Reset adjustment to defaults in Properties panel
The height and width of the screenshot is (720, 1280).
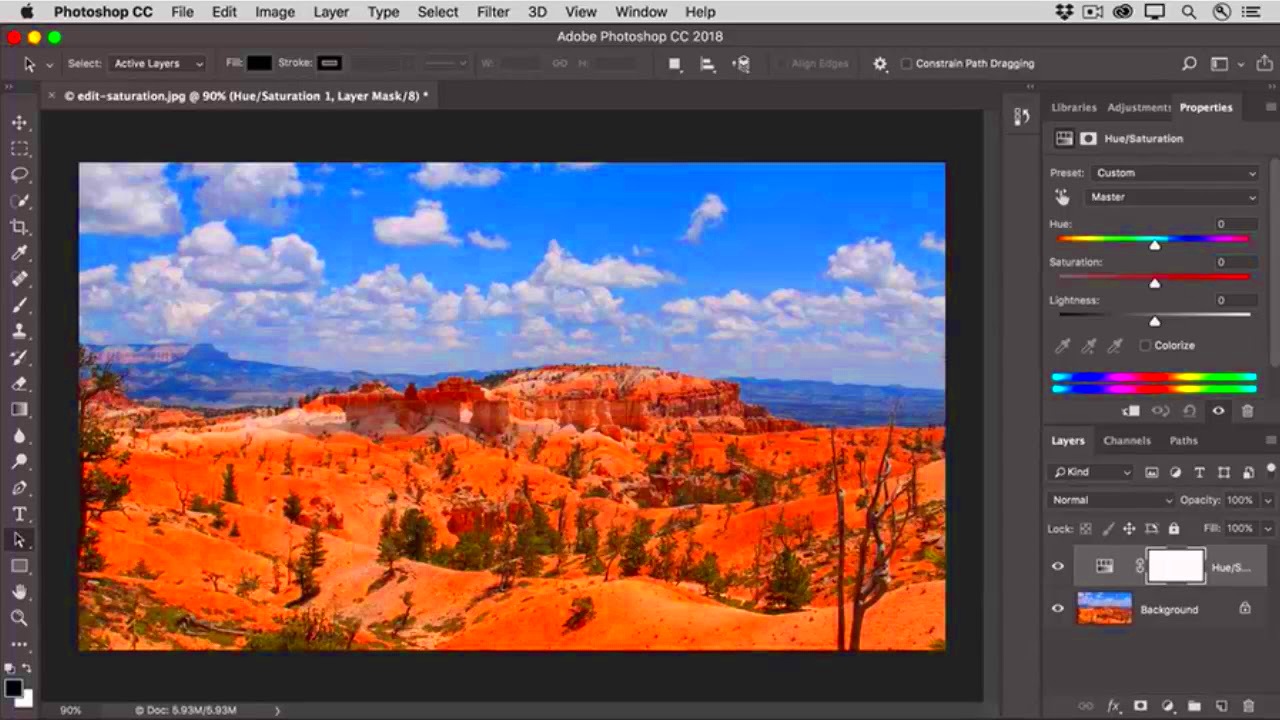pos(1189,411)
